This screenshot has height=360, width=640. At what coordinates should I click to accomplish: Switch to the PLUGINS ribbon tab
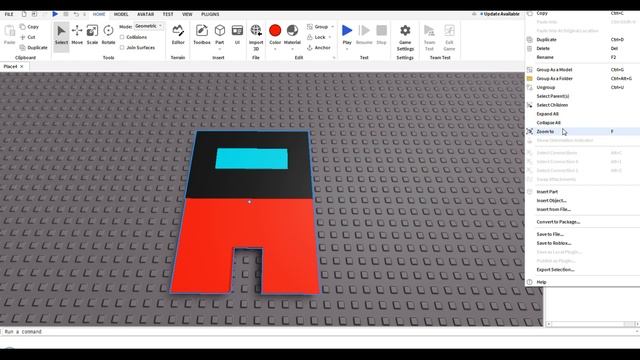click(x=210, y=14)
